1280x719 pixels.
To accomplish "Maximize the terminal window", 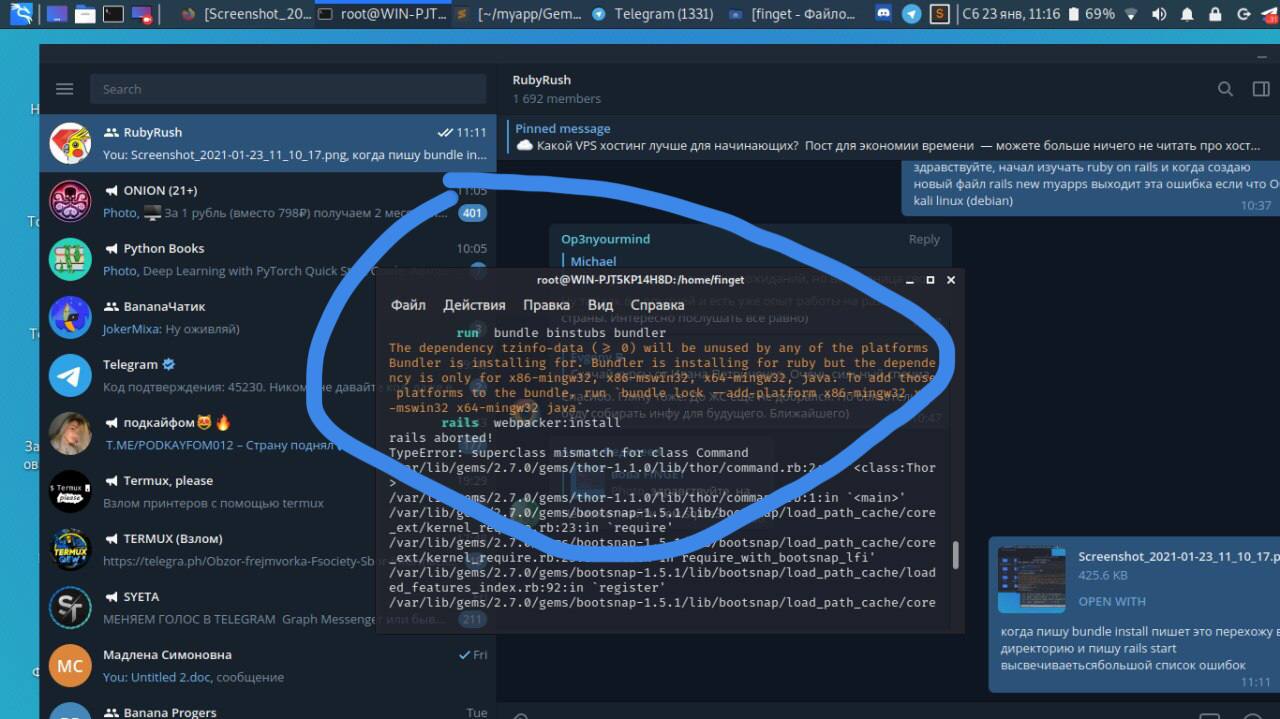I will click(x=930, y=280).
